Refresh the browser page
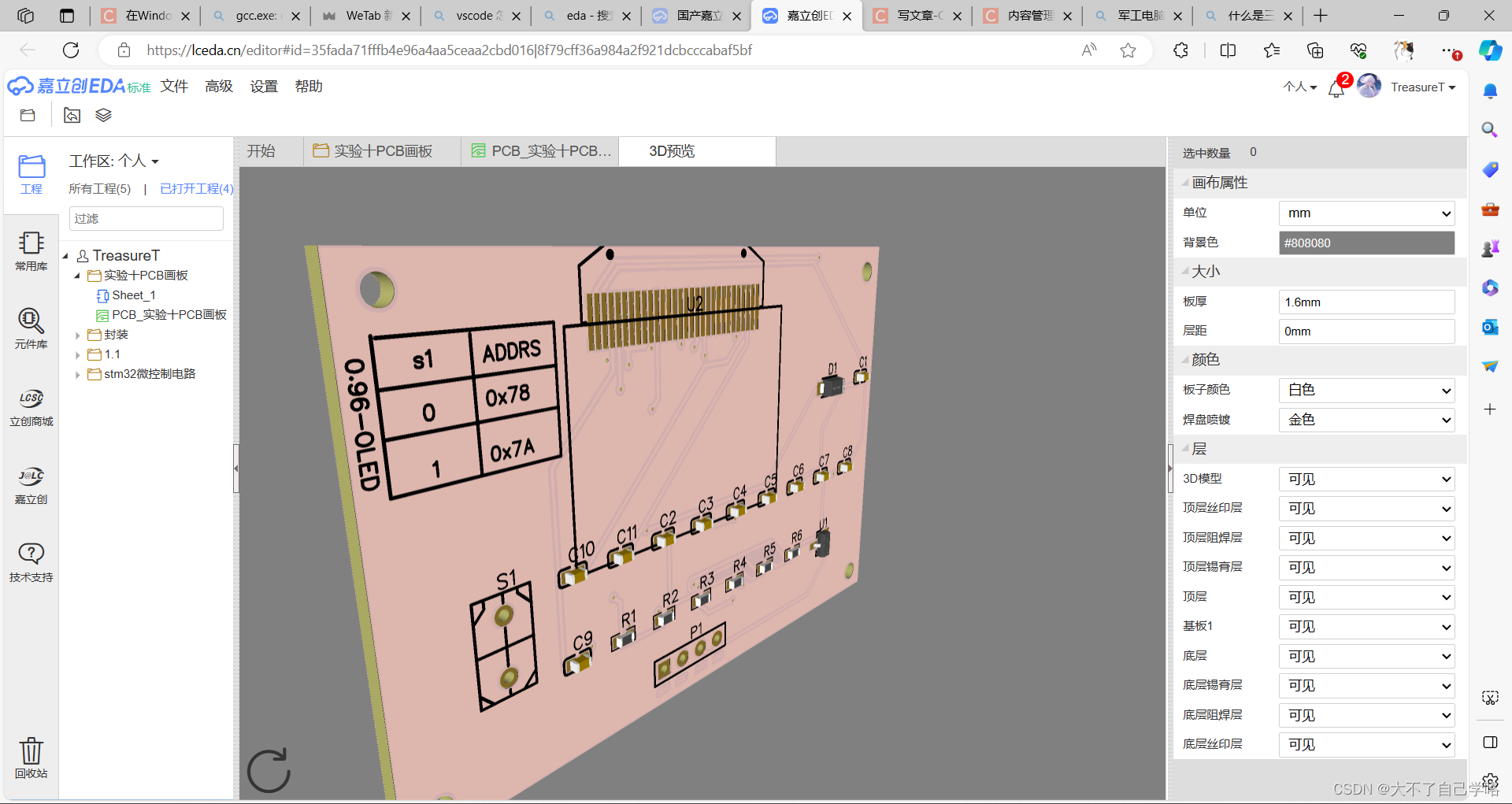 (x=71, y=50)
